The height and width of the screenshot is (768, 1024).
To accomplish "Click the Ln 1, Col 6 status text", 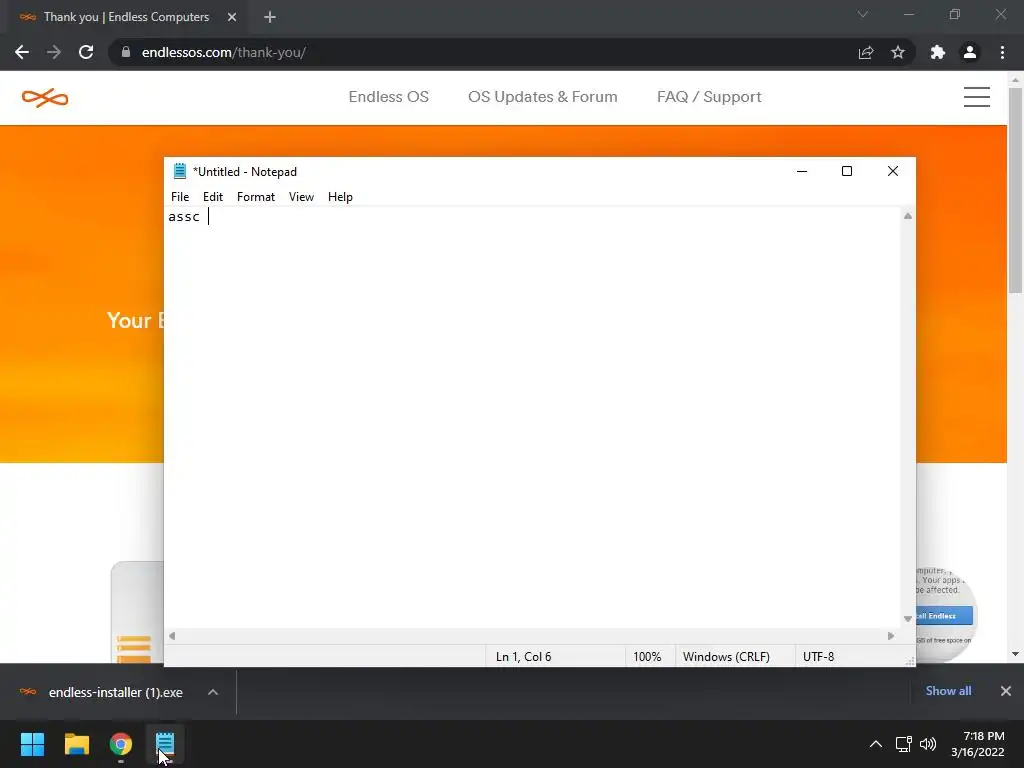I will pos(524,657).
